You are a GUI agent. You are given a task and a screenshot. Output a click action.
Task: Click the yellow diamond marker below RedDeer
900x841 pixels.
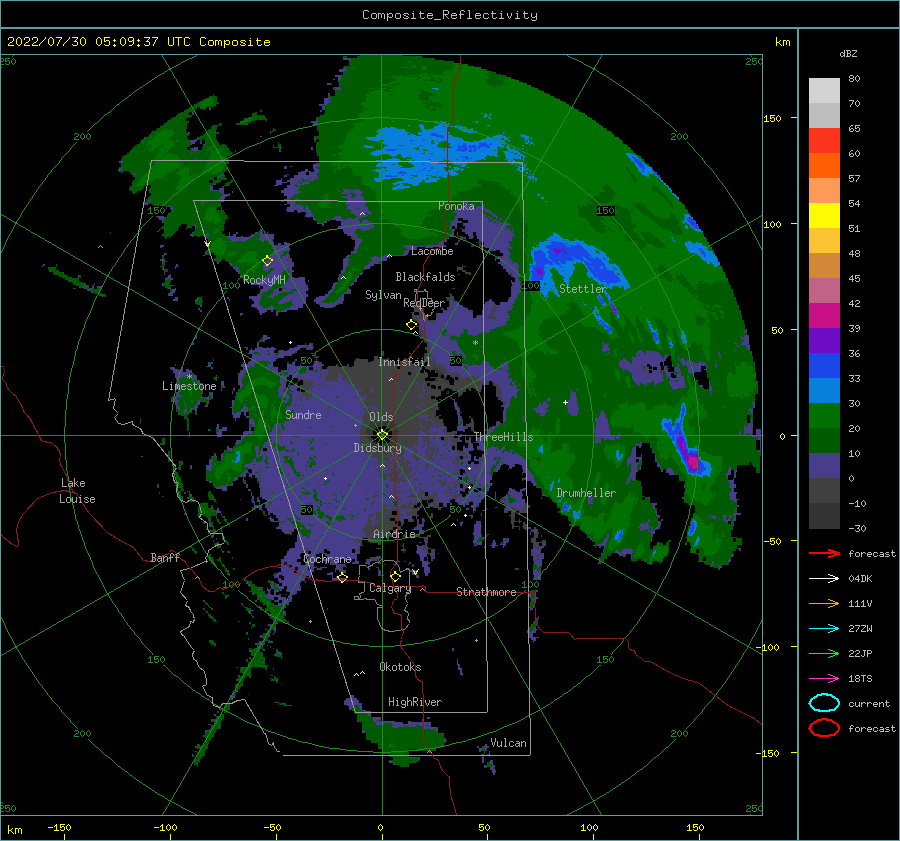(x=411, y=325)
